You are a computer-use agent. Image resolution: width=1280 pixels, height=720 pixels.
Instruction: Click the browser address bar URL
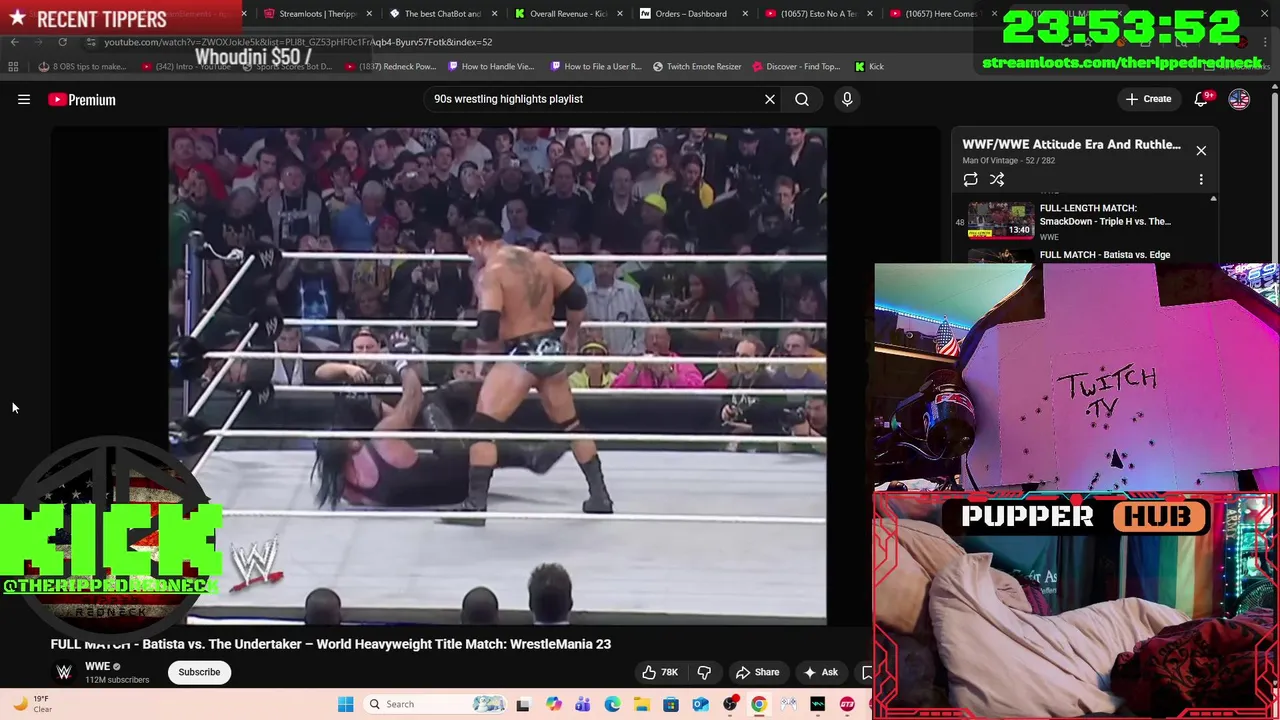pyautogui.click(x=298, y=42)
